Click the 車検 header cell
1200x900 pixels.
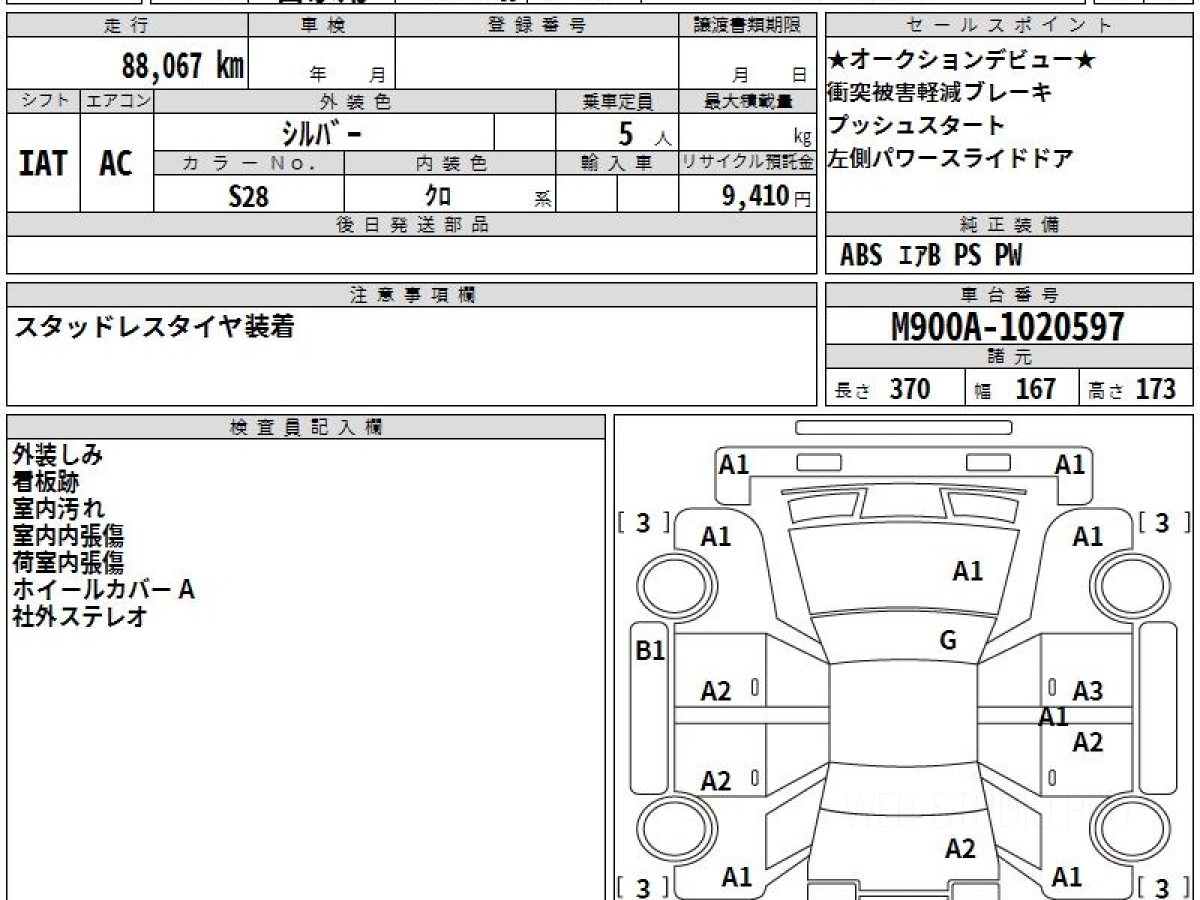point(322,26)
